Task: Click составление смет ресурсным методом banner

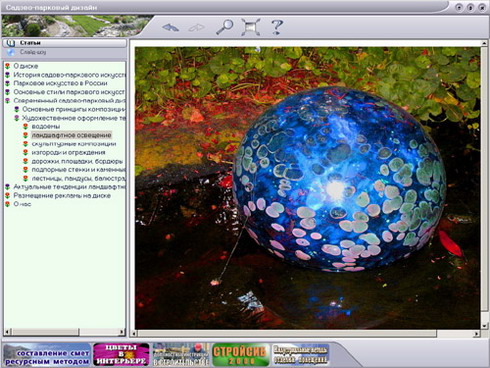Action: pos(47,355)
